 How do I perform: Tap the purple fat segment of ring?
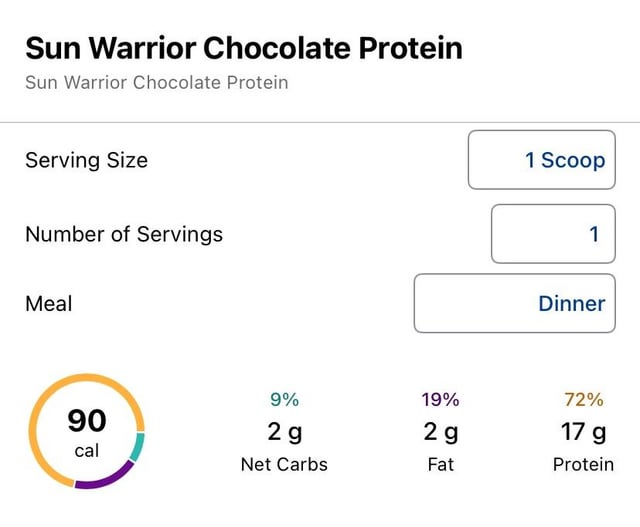[103, 481]
